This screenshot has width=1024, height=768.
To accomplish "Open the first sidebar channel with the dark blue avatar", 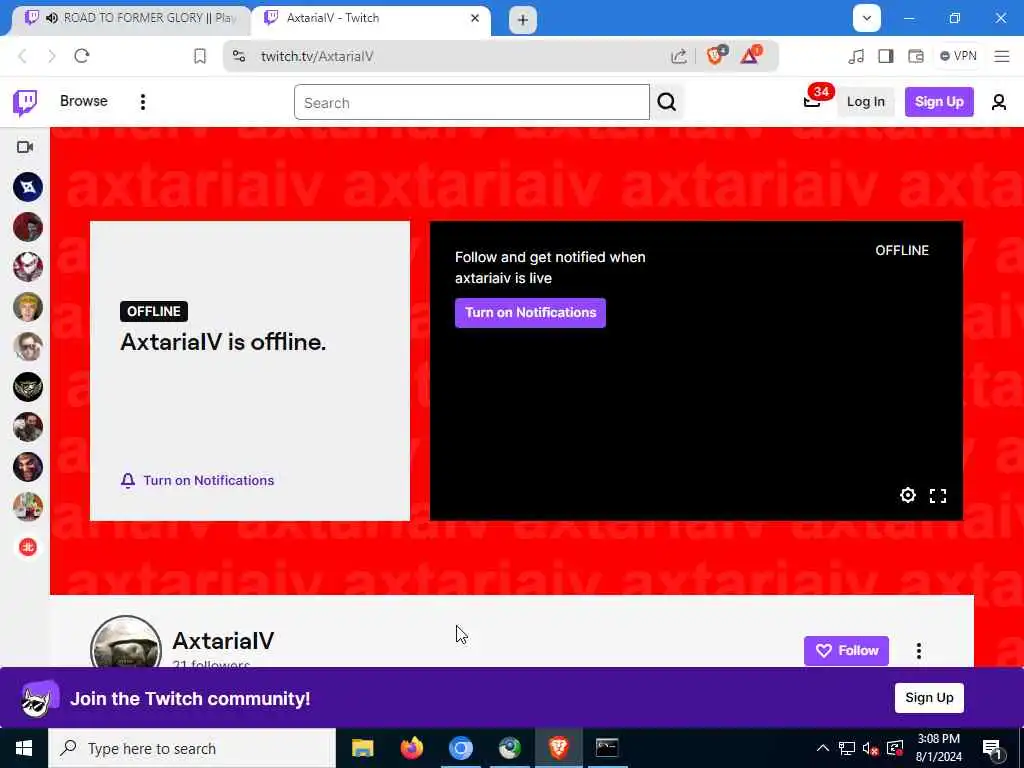I will coord(28,187).
